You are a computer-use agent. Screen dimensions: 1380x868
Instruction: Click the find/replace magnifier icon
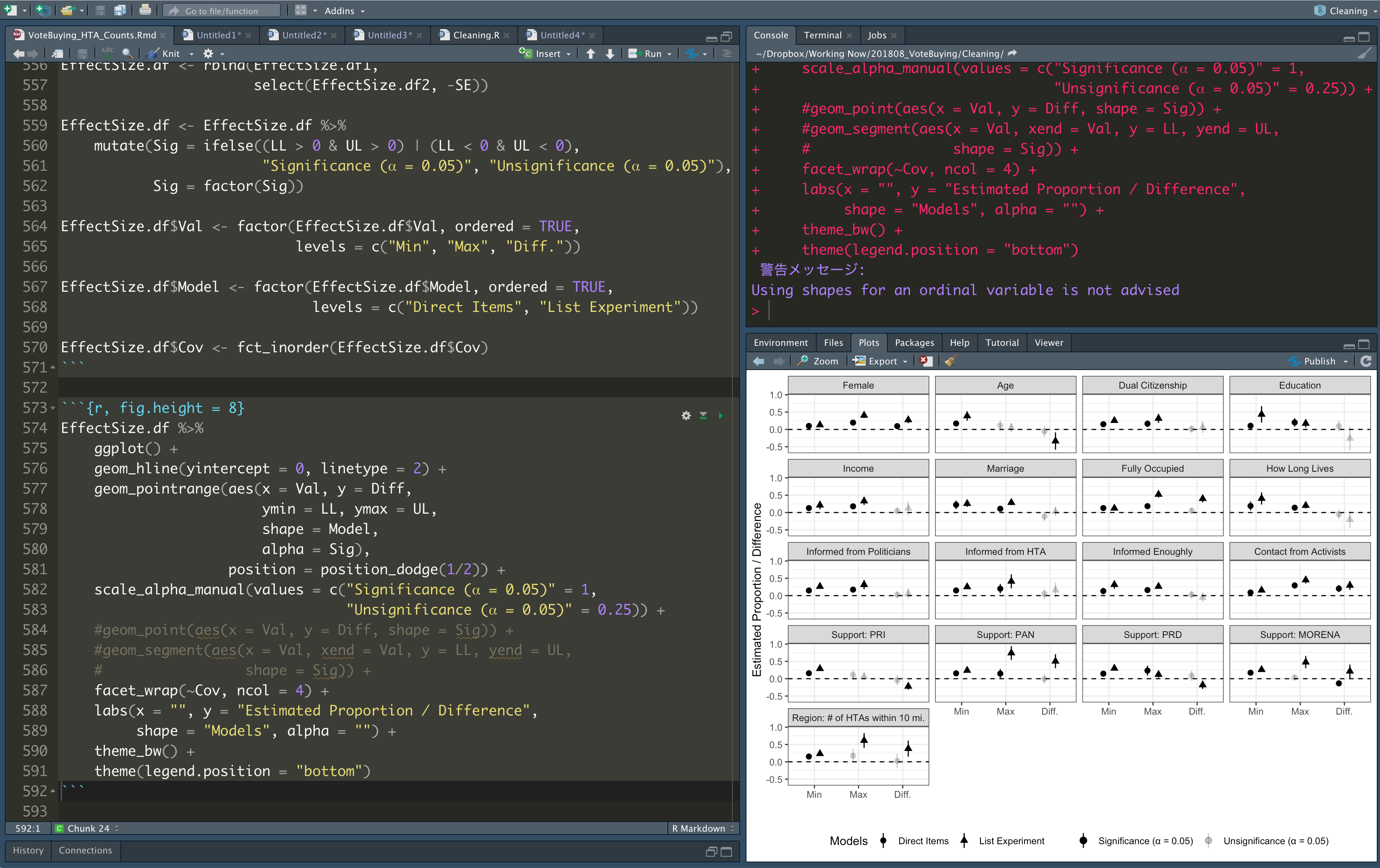tap(127, 53)
